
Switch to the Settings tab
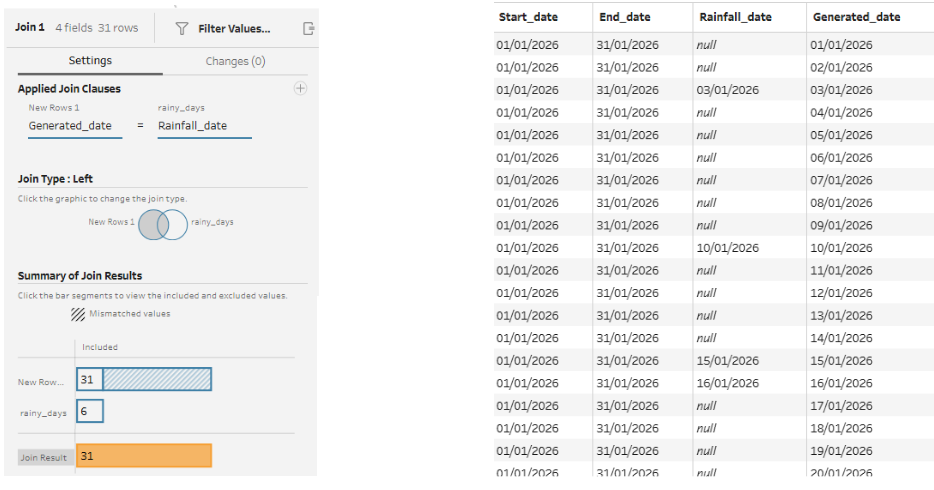click(90, 61)
